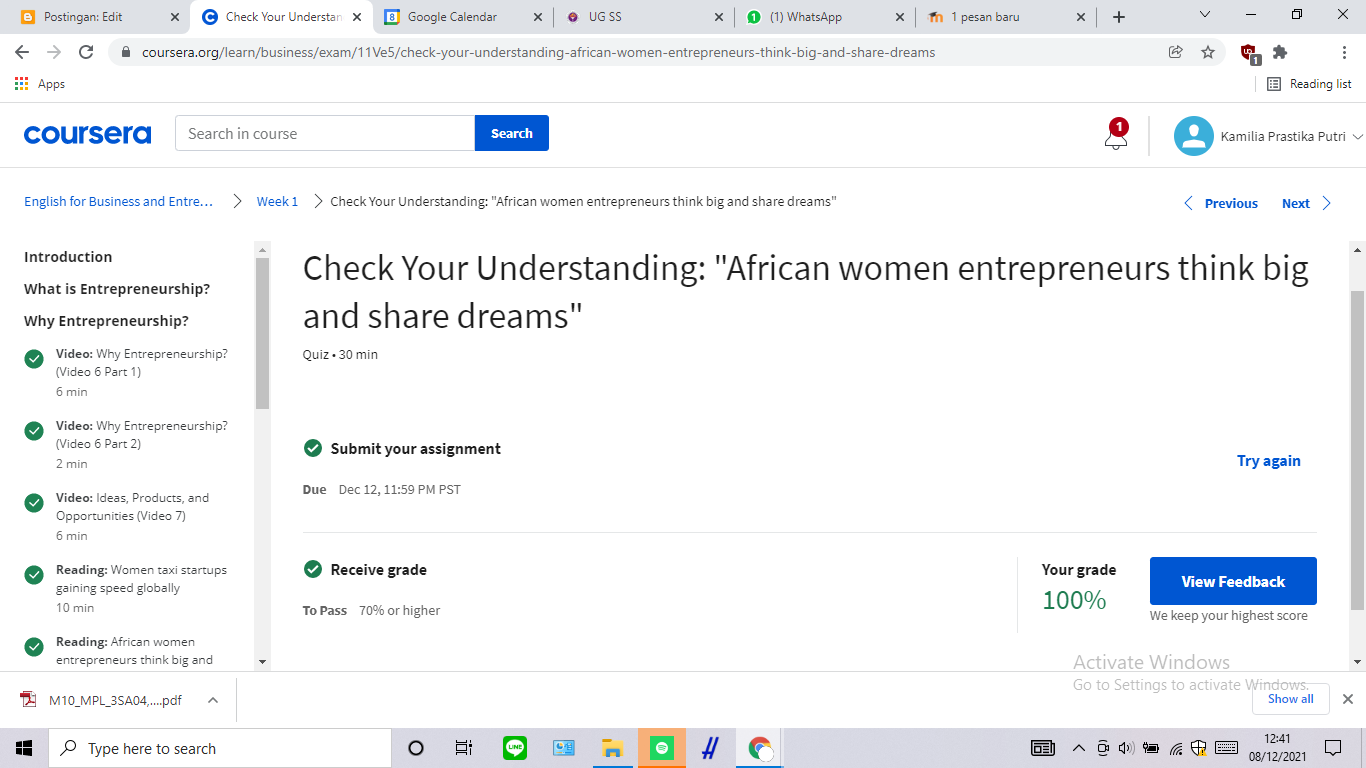Bookmark this page with the star icon
1366x768 pixels.
[x=1208, y=52]
